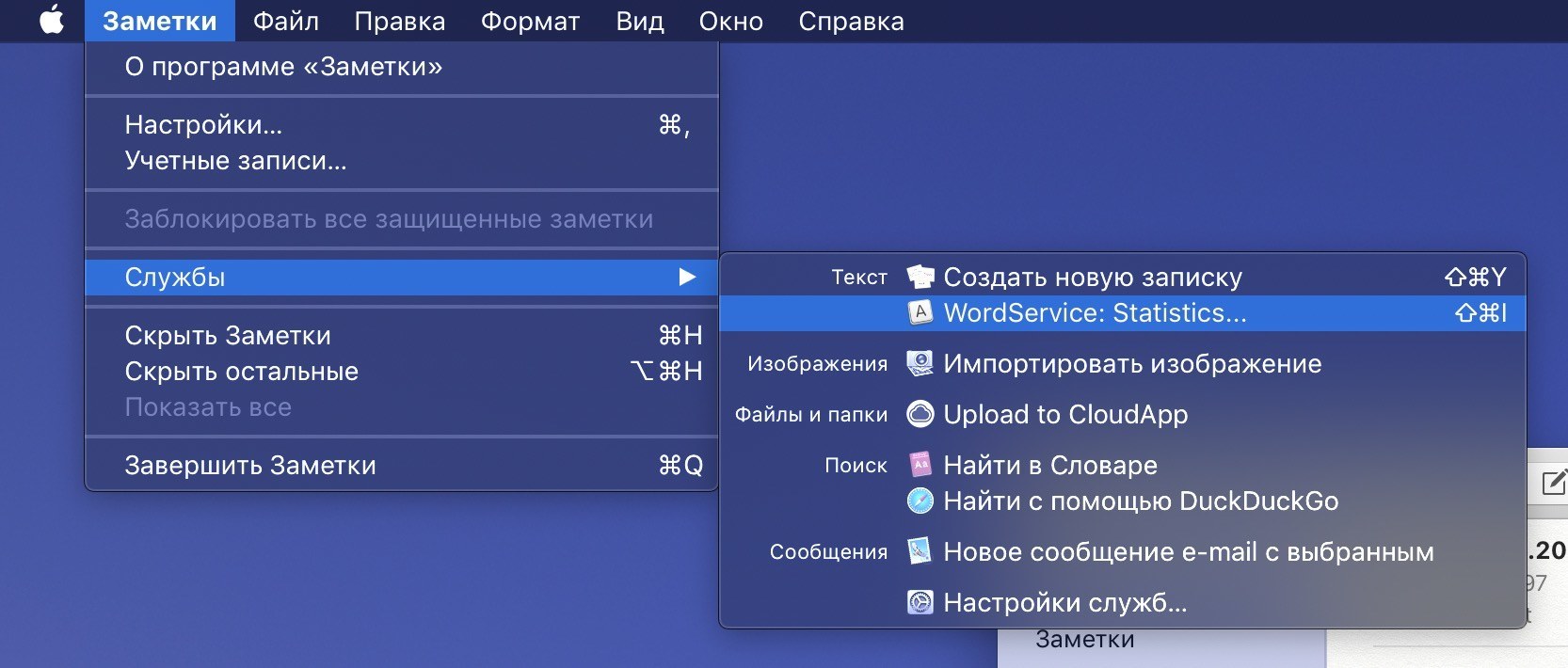
Task: Select WordService: Statistics… service
Action: (1122, 313)
